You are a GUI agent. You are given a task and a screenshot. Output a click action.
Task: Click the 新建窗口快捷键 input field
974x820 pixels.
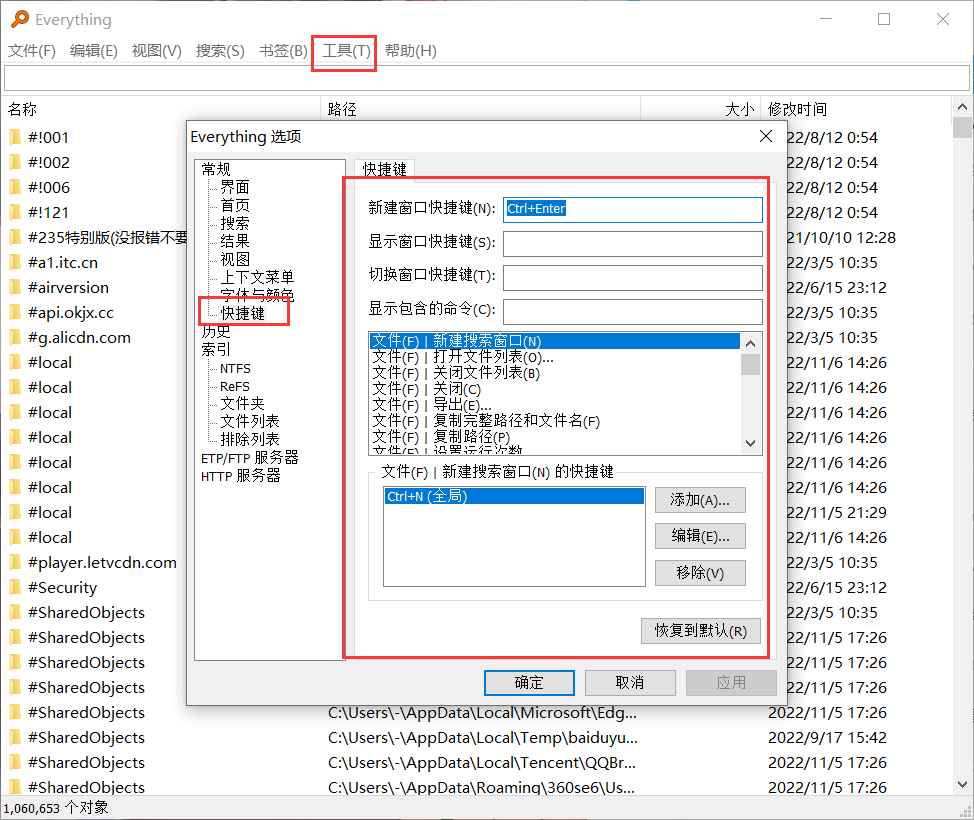633,209
